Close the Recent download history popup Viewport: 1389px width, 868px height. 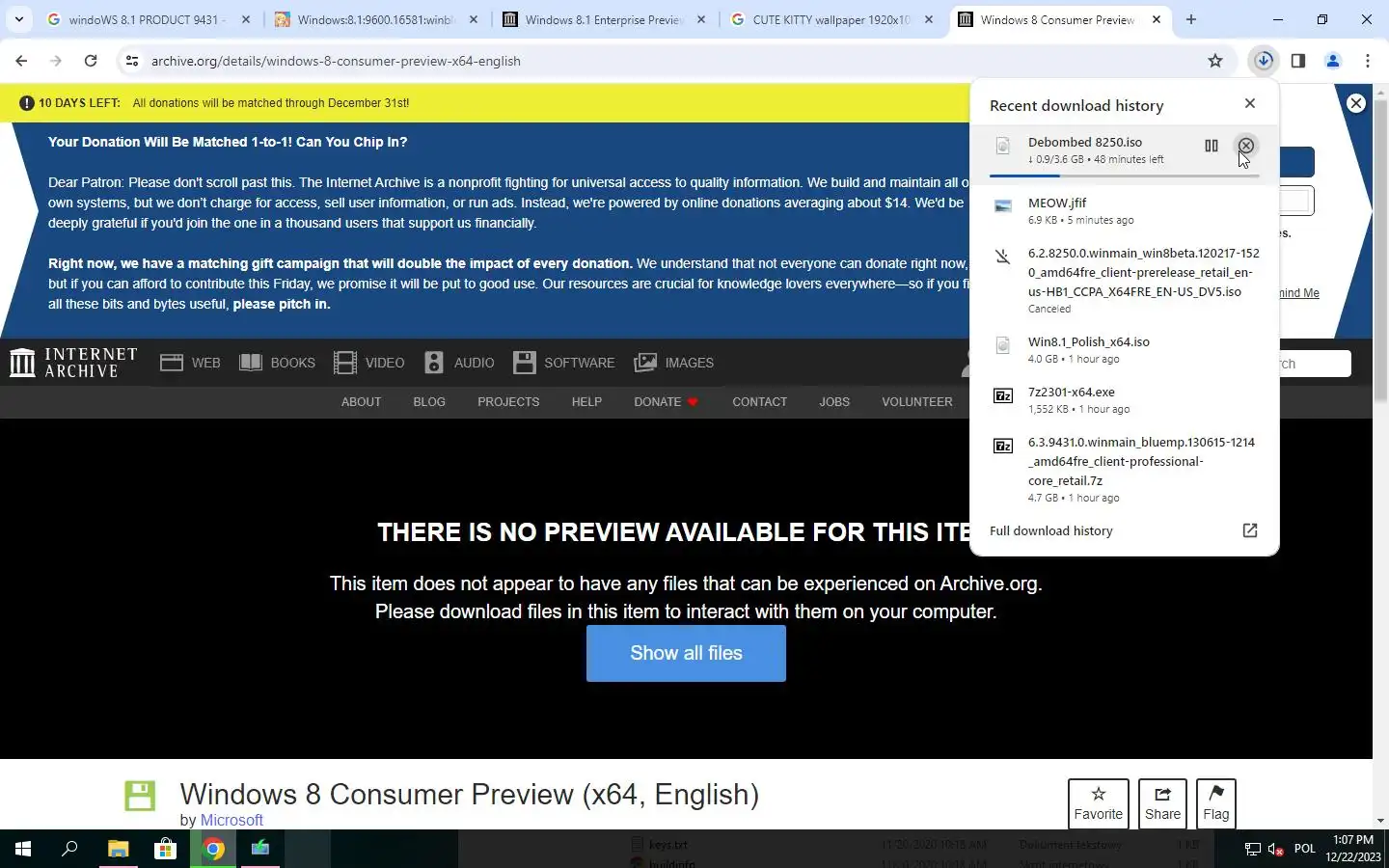pos(1250,103)
